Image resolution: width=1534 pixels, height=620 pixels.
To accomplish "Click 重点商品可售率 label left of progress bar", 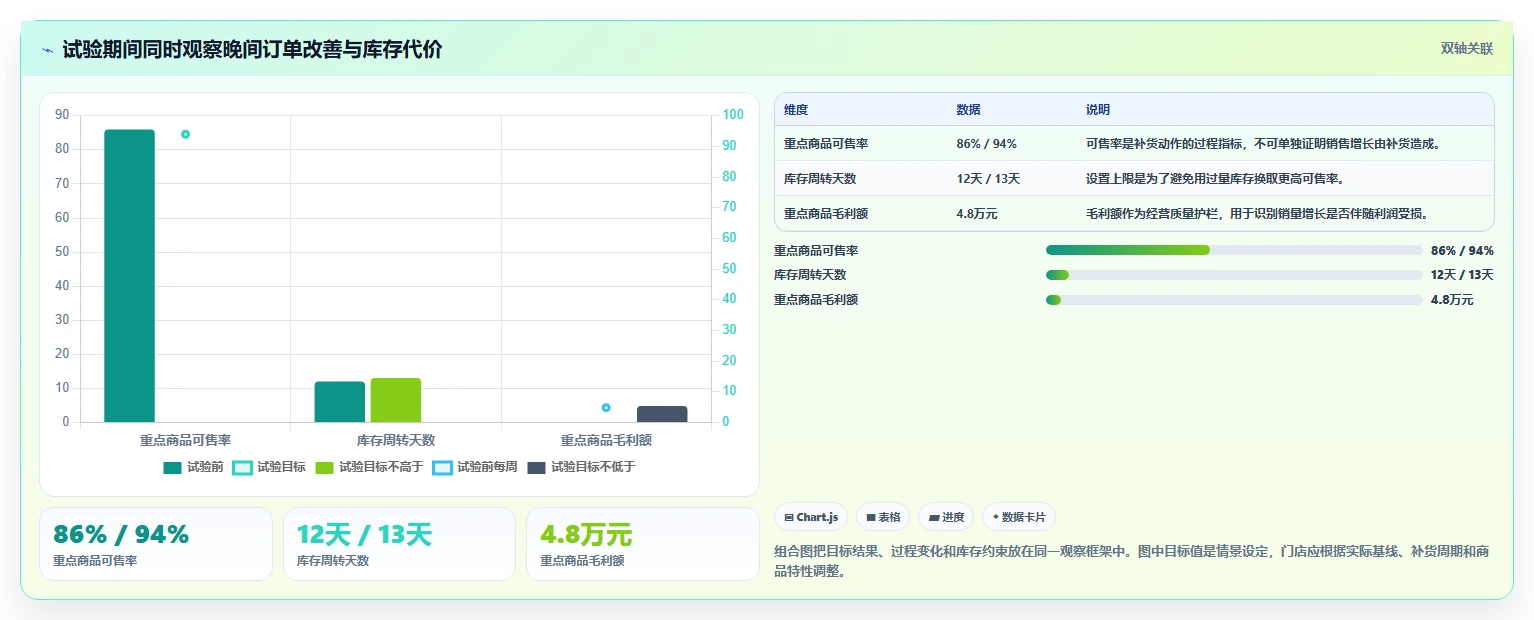I will click(816, 250).
